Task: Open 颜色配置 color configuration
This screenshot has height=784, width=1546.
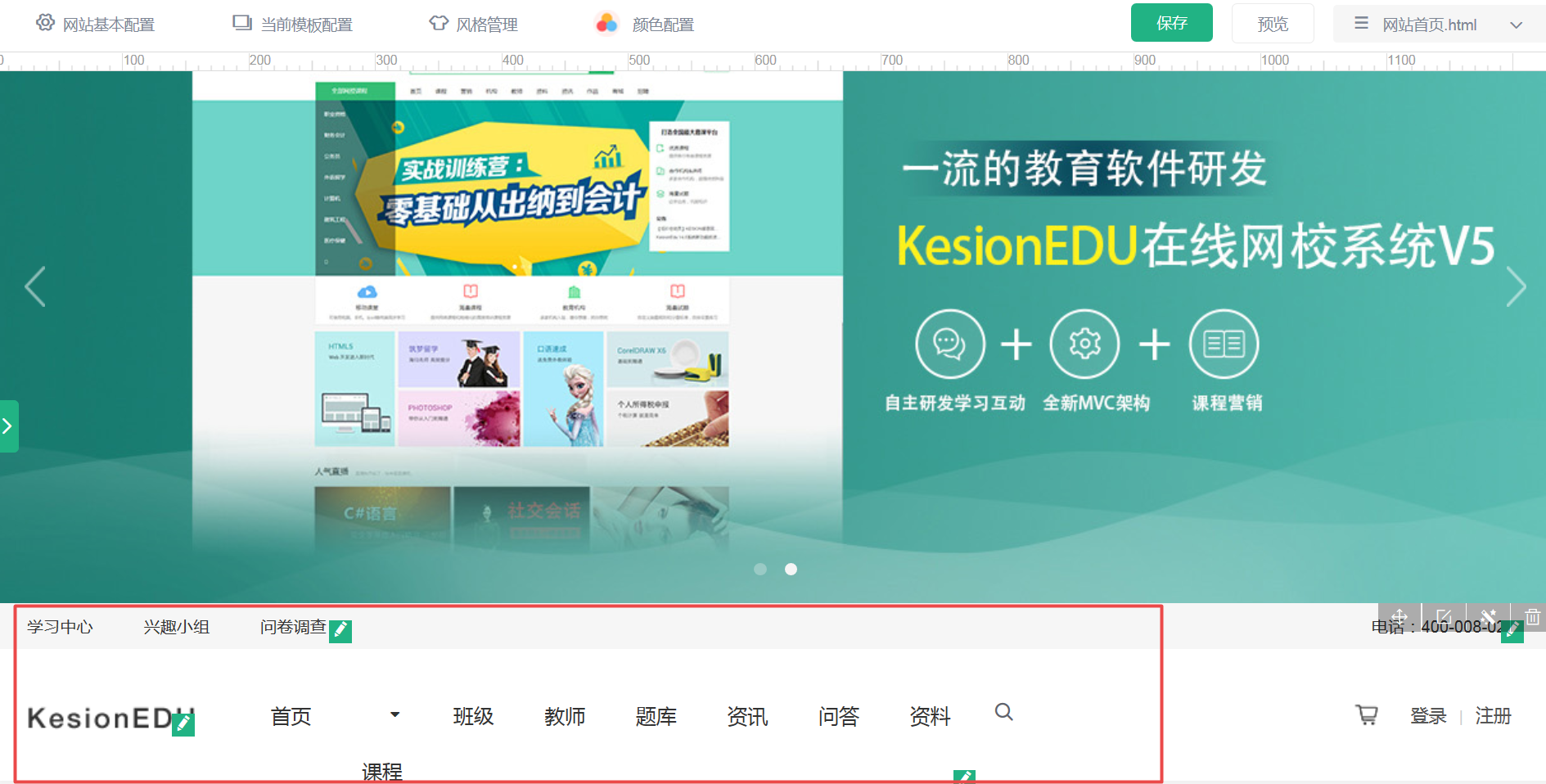Action: point(660,24)
